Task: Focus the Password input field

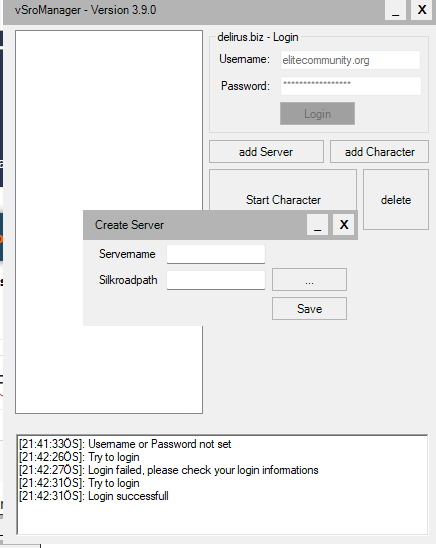Action: (350, 86)
